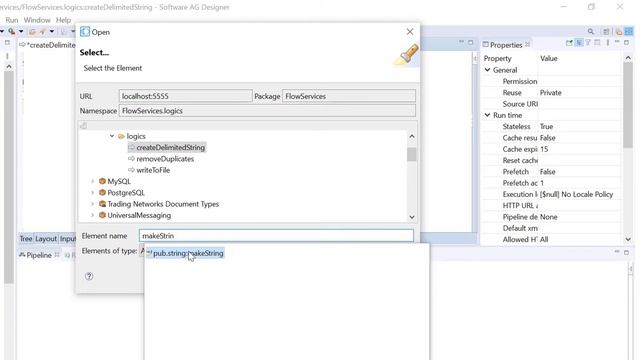The height and width of the screenshot is (360, 640).
Task: Switch to the Tree tab
Action: click(x=26, y=239)
